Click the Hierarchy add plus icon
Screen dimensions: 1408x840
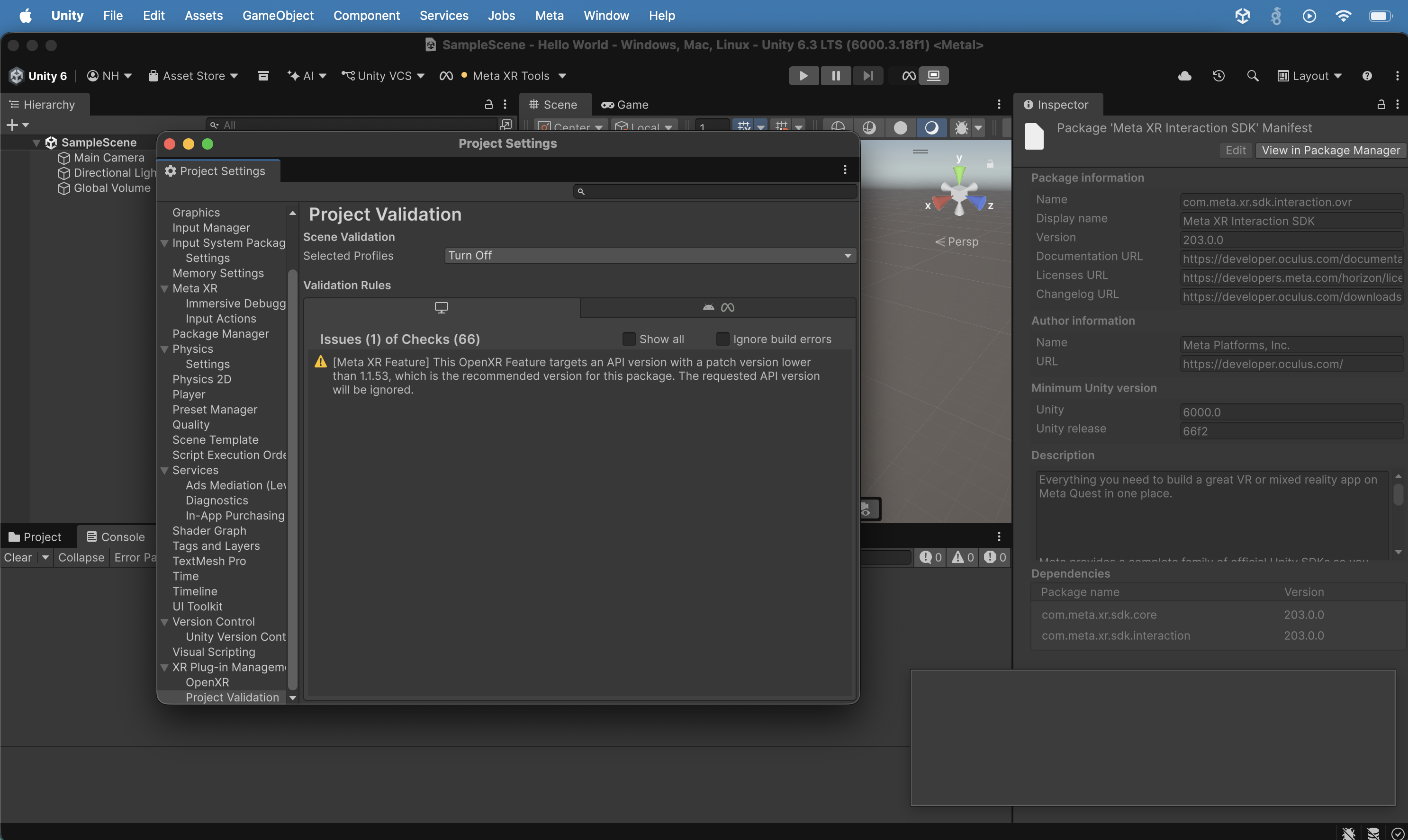pyautogui.click(x=12, y=125)
